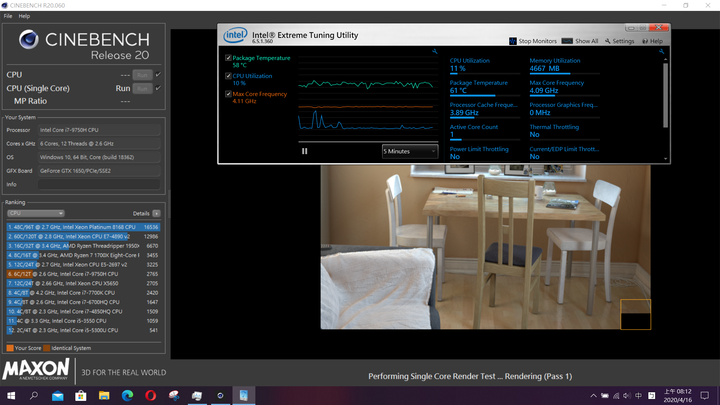Image resolution: width=720 pixels, height=405 pixels.
Task: Click the Memory Utilization 4667 MB tile
Action: pos(564,66)
